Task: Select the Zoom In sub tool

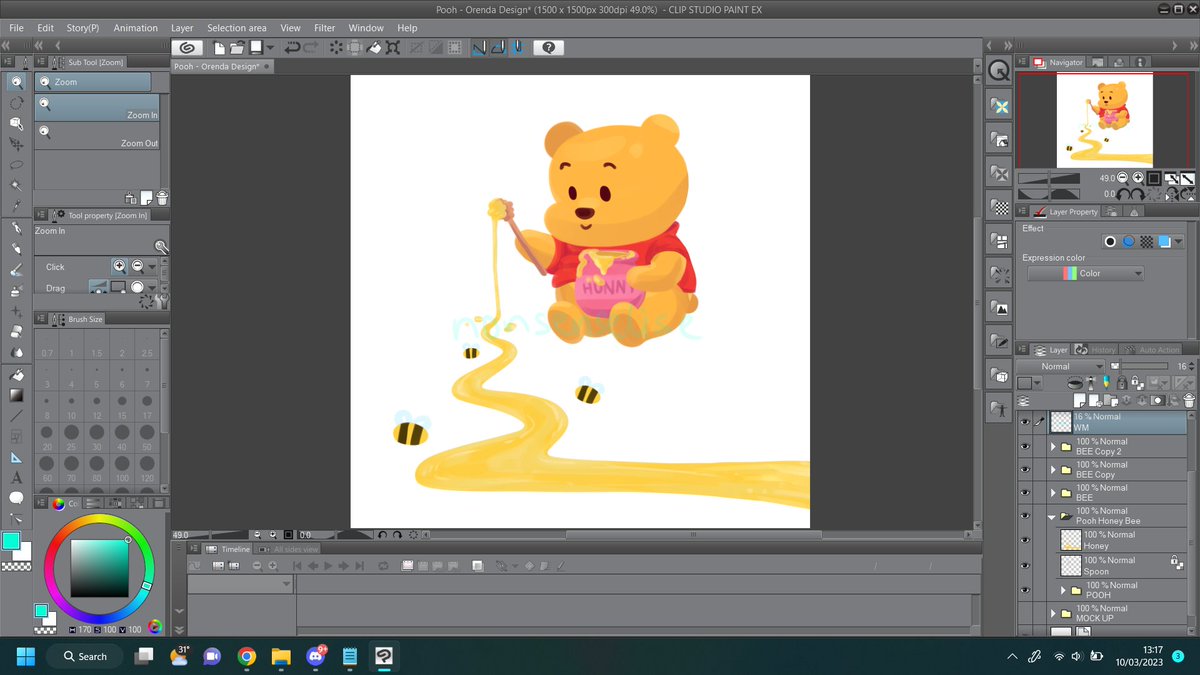Action: tap(97, 108)
